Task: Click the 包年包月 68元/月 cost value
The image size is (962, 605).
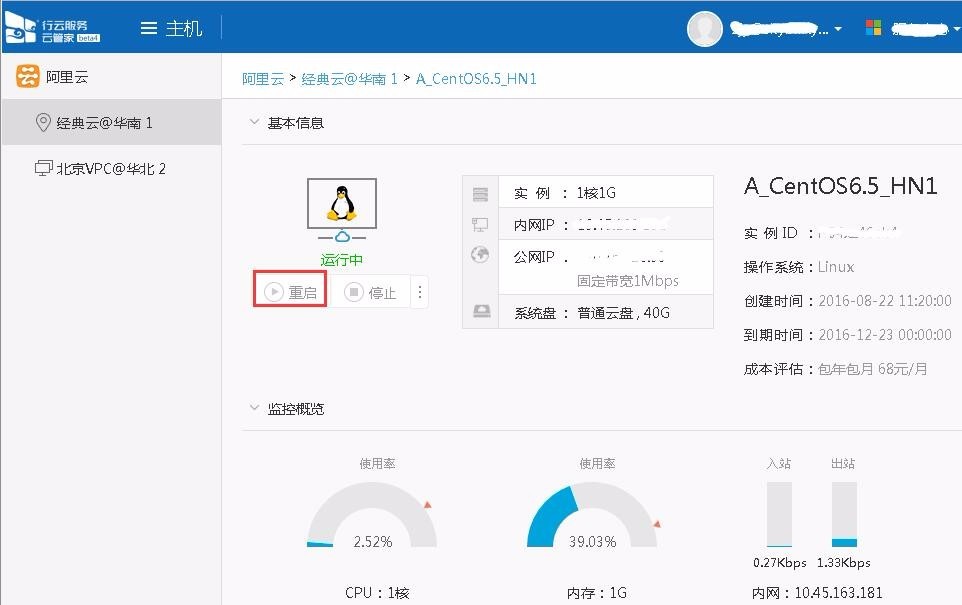Action: tap(872, 369)
